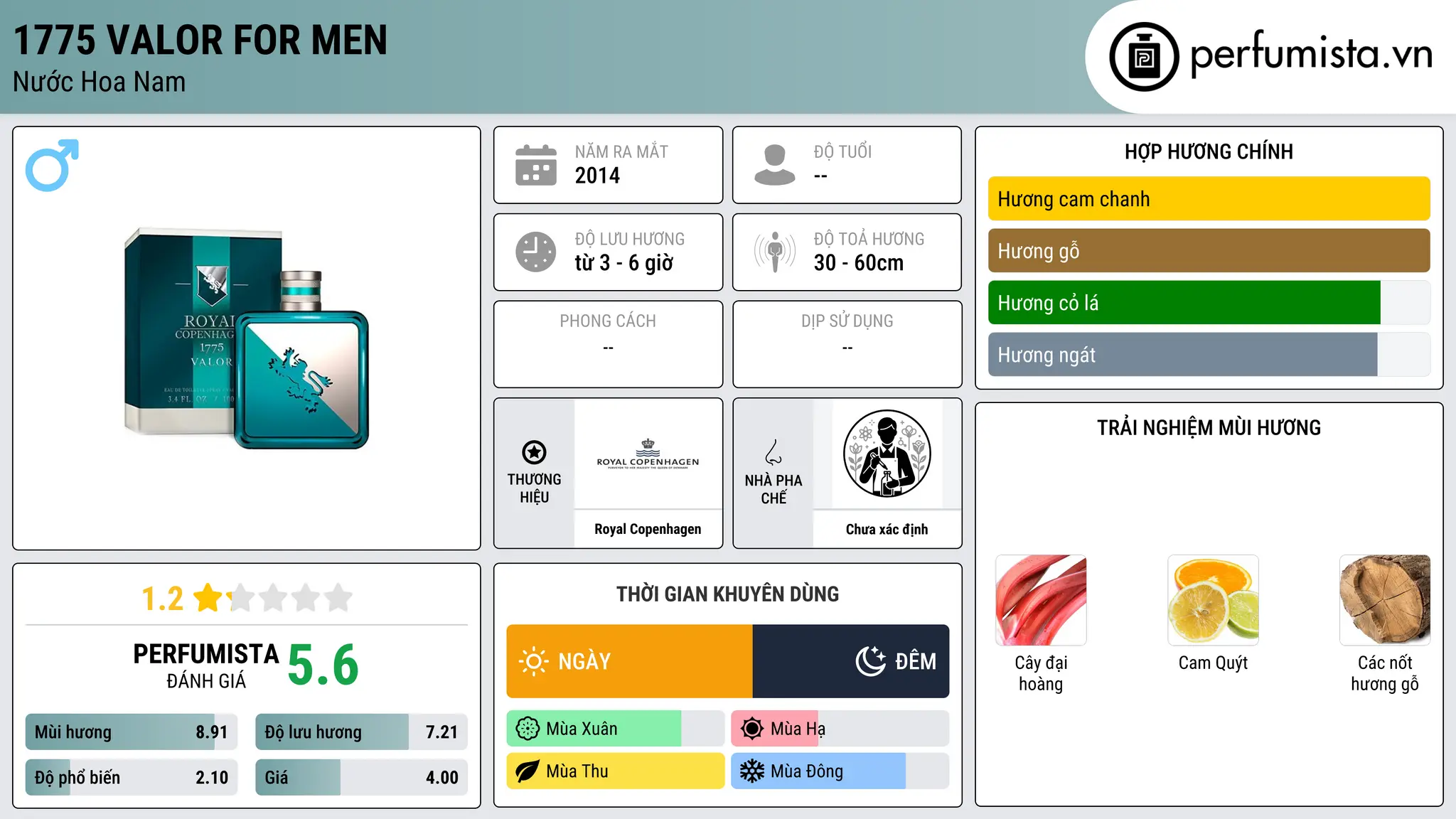The height and width of the screenshot is (819, 1456).
Task: Click the Royal Copenhagen brand name link
Action: (x=648, y=529)
